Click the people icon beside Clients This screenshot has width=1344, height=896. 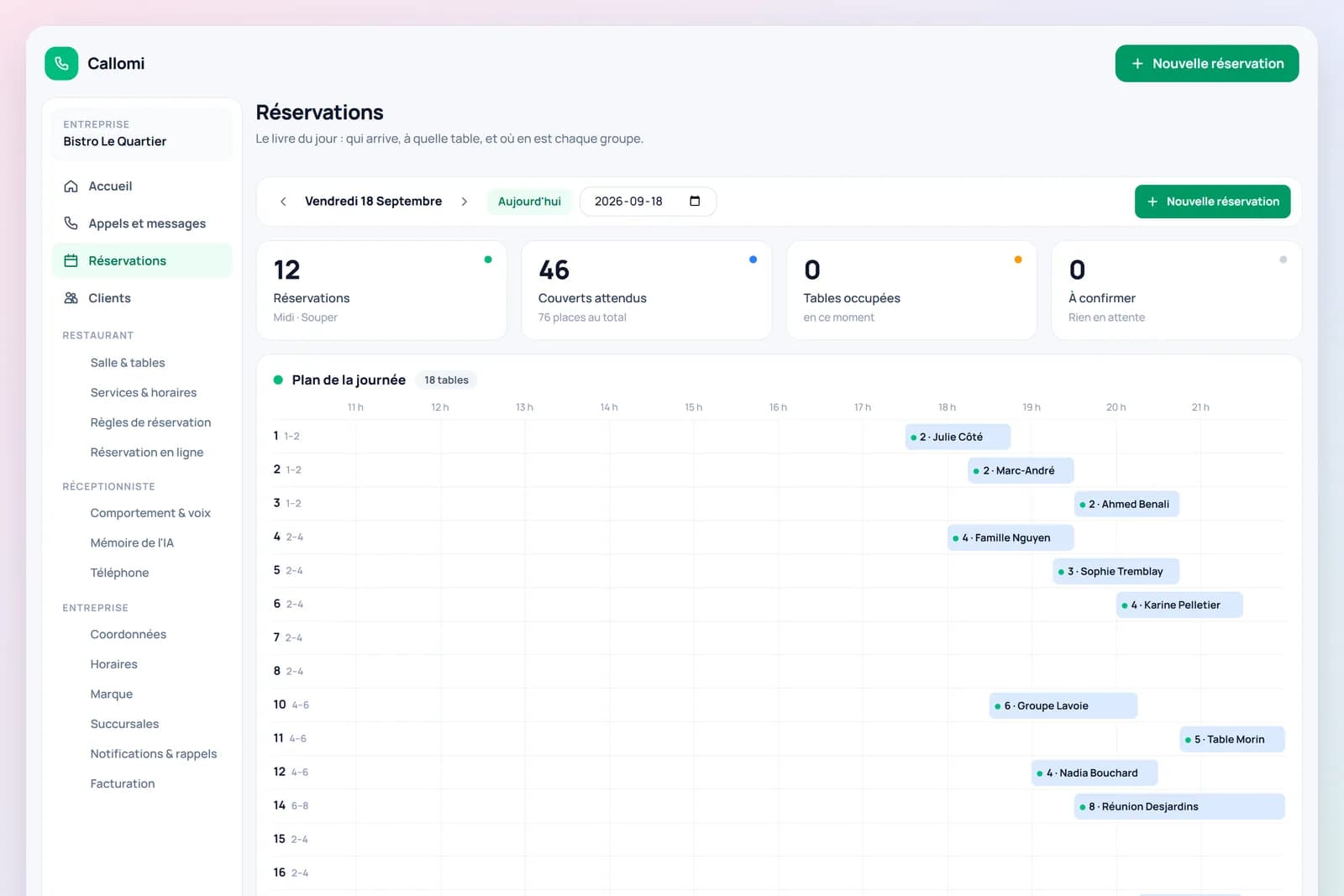71,298
